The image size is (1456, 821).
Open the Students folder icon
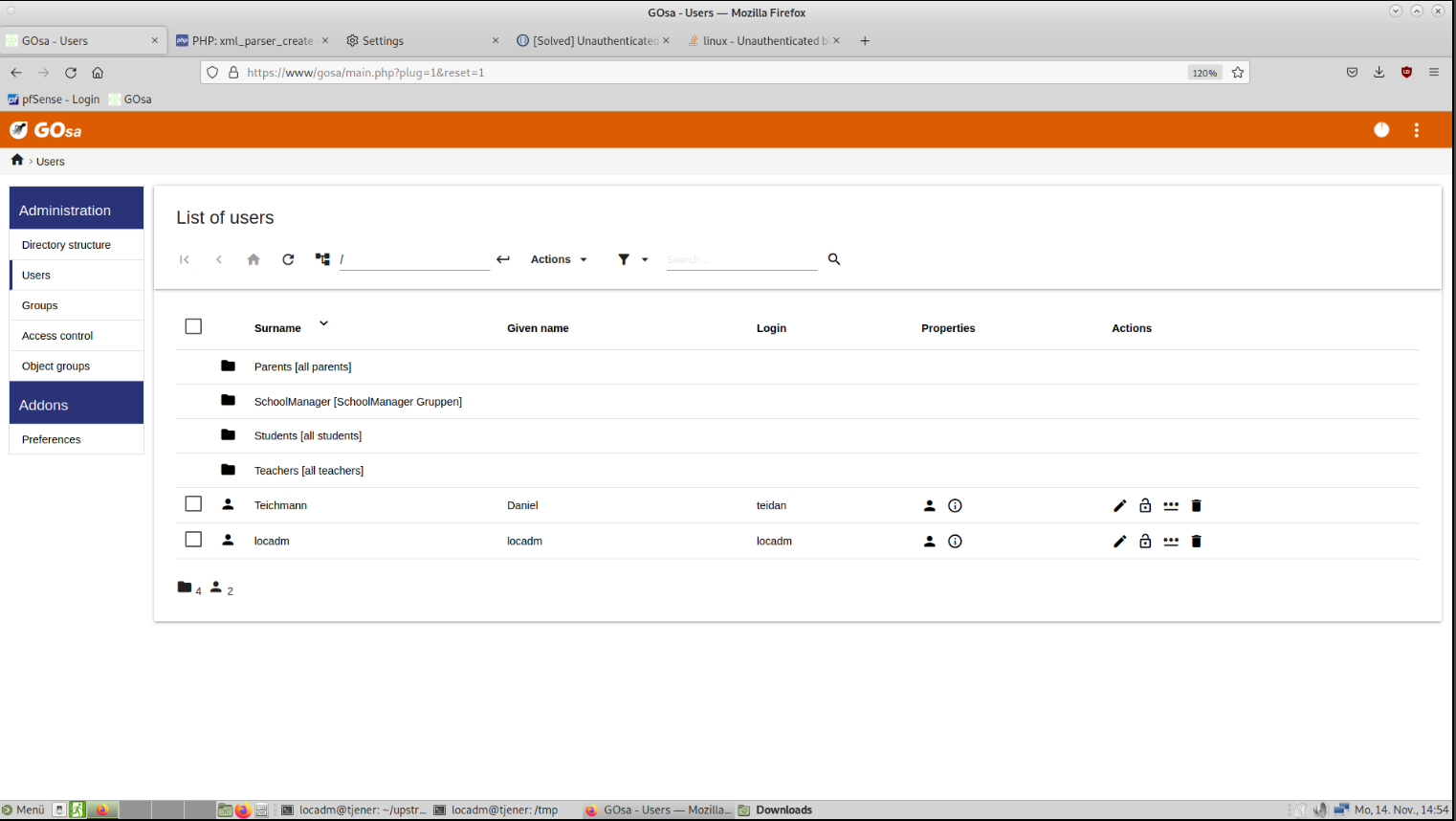[228, 434]
